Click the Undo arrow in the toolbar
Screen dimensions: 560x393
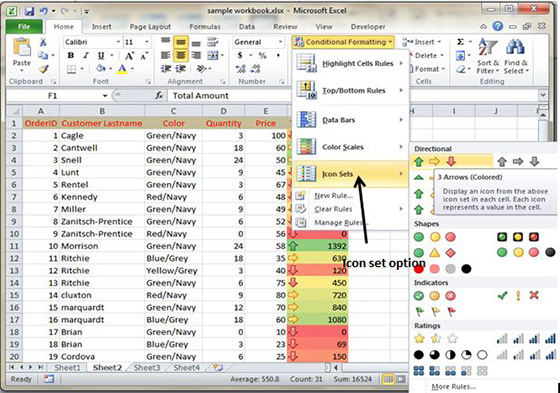[x=44, y=11]
